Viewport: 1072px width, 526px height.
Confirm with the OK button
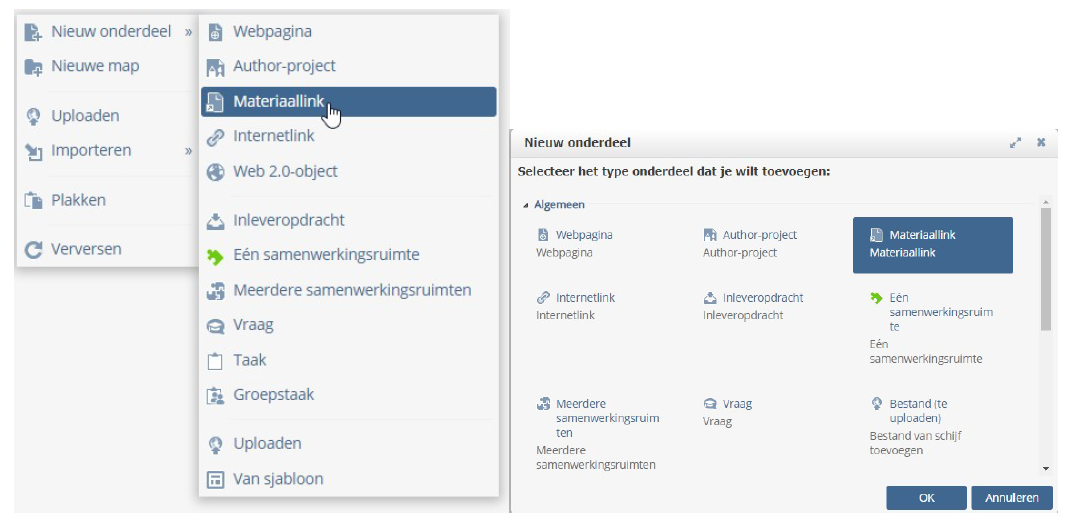(926, 498)
